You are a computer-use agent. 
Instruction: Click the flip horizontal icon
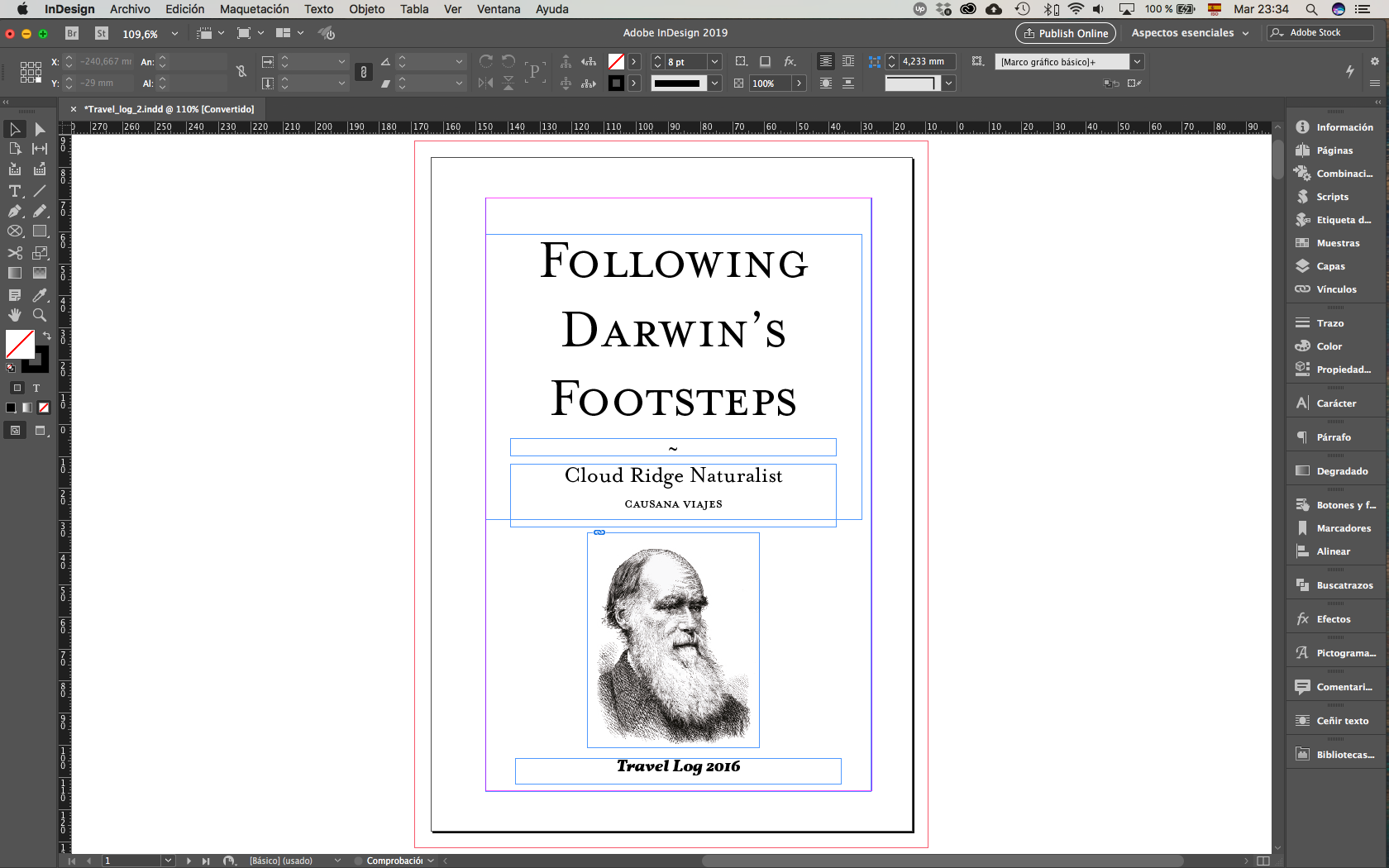486,83
